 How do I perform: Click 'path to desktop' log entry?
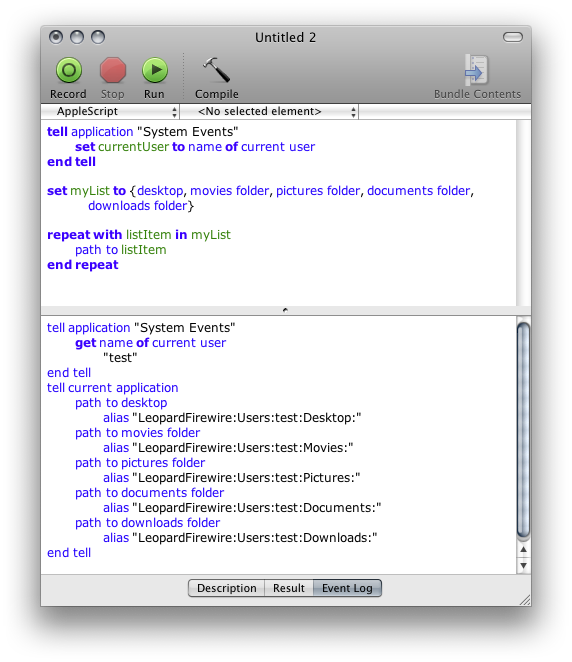coord(121,403)
